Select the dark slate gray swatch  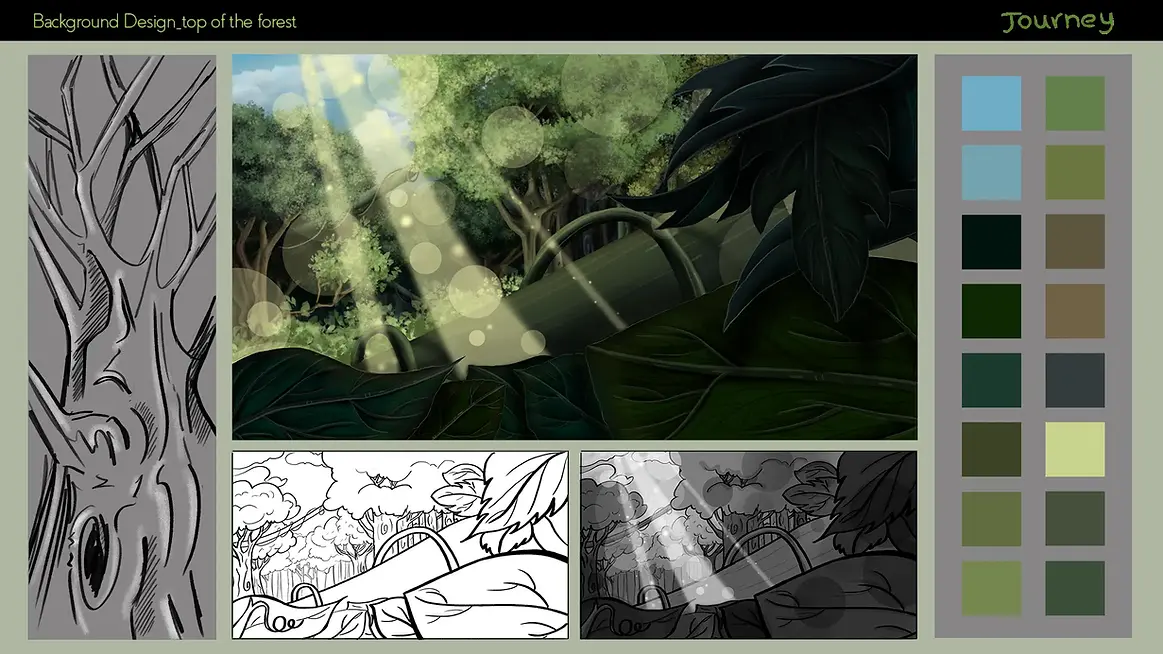coord(1075,380)
